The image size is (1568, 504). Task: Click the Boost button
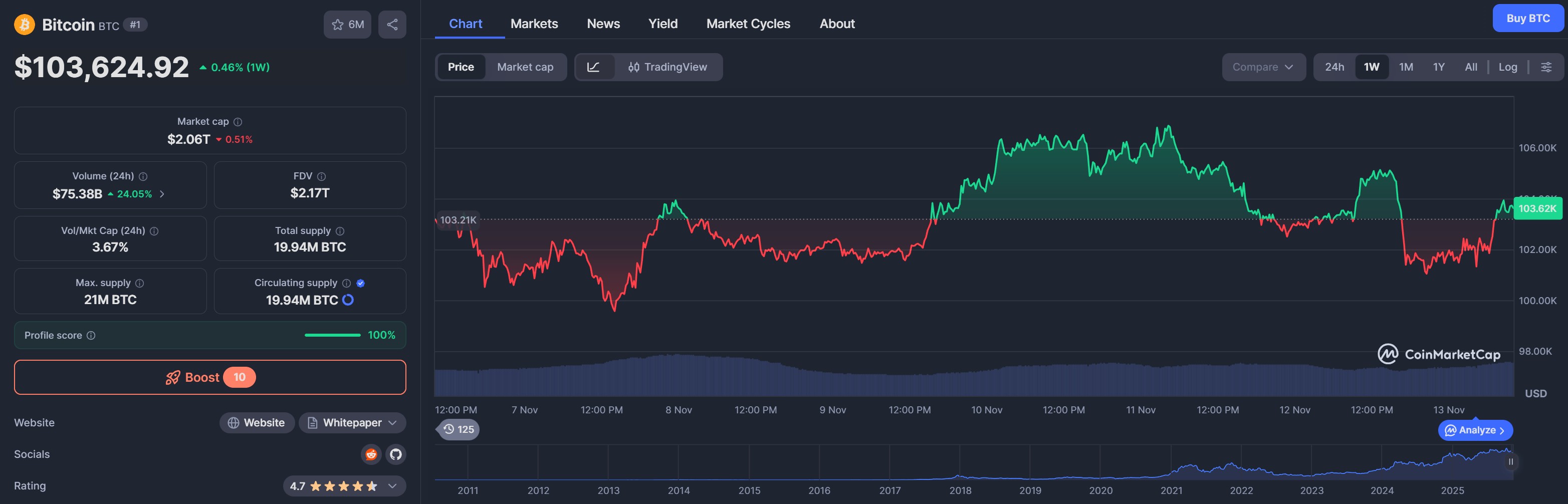click(210, 377)
